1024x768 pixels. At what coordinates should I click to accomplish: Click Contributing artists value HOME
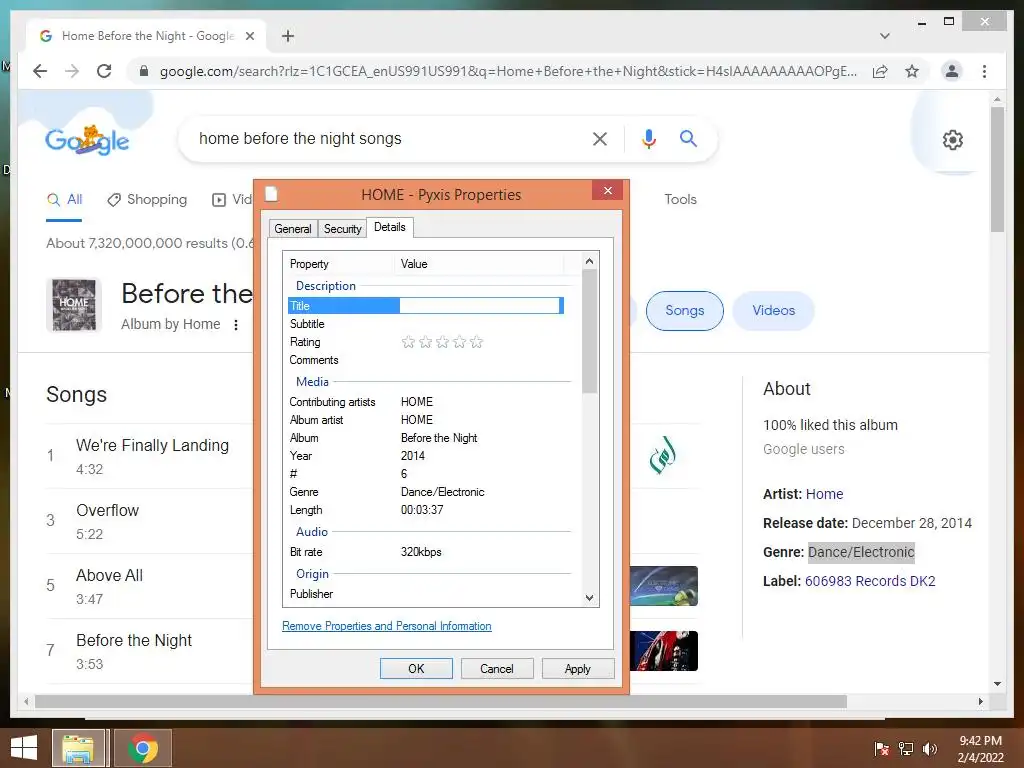[417, 402]
